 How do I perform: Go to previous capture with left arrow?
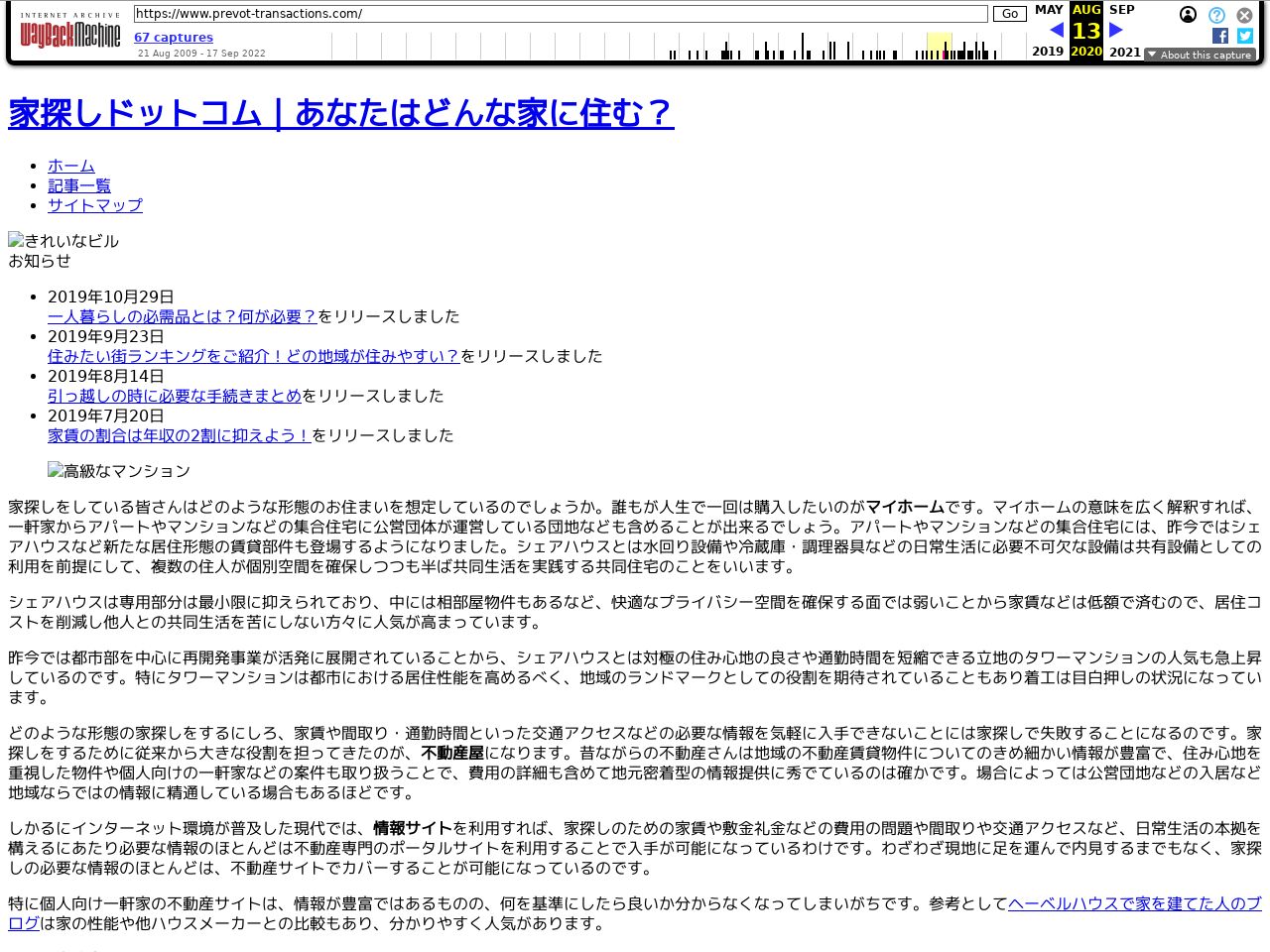pos(1056,30)
